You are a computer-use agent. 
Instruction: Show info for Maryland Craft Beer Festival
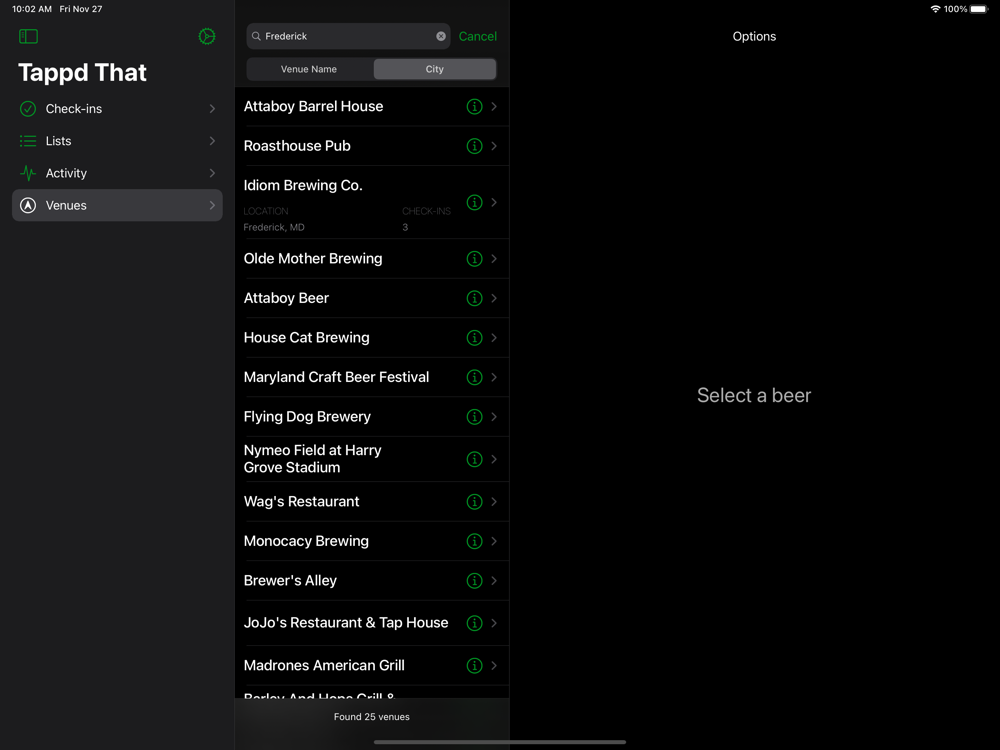[x=474, y=377]
